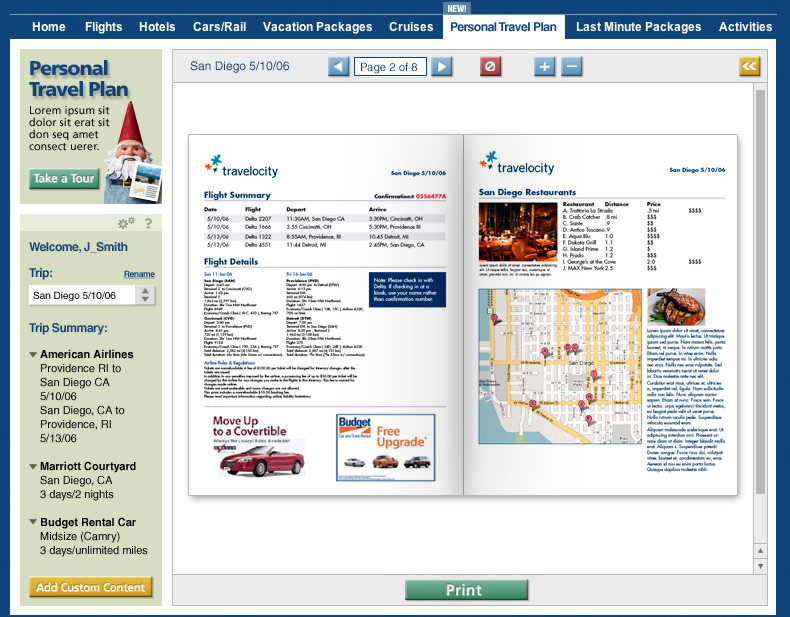Click the scrollbar up arrow
This screenshot has width=790, height=617.
click(760, 551)
